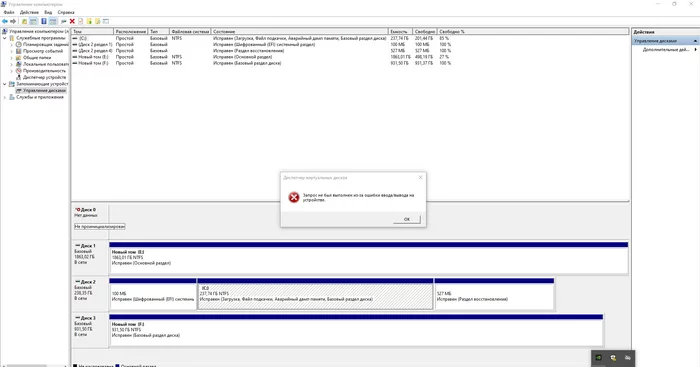Click the red X delete toolbar icon

72,21
